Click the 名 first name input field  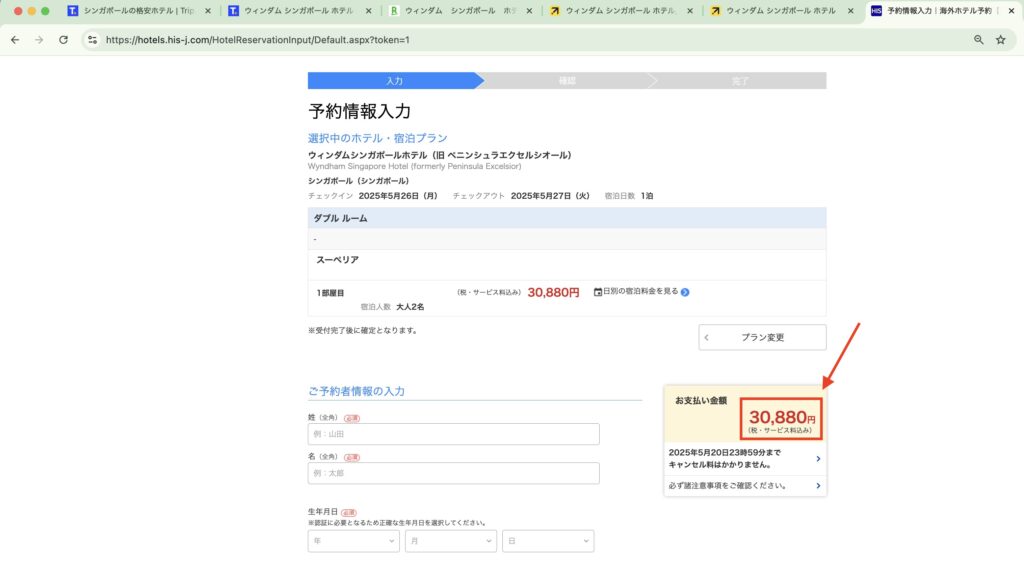(x=453, y=473)
